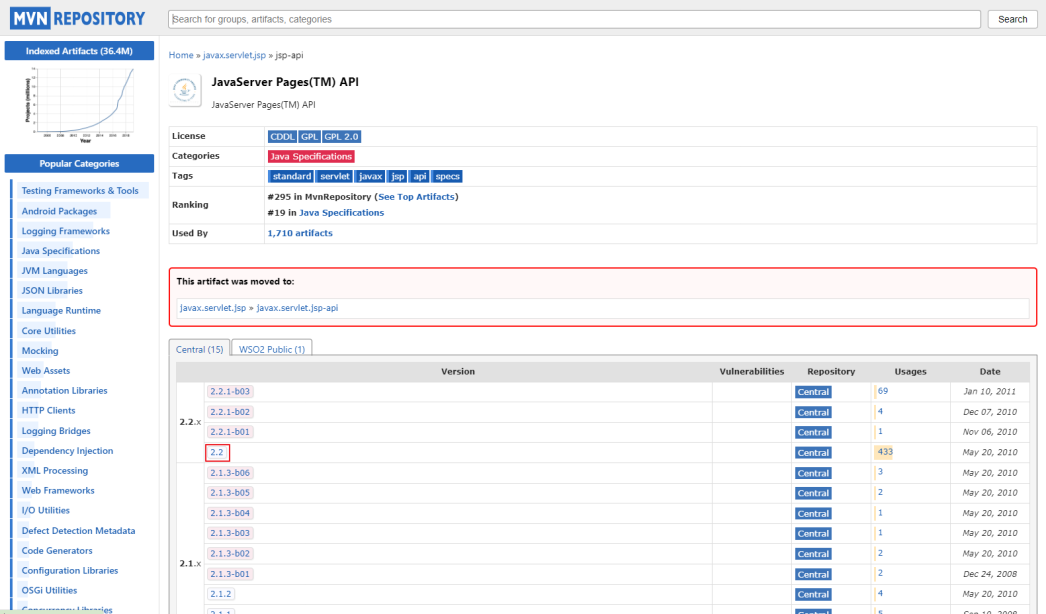Open HTTP Clients category
Viewport: 1046px width, 614px height.
tap(49, 410)
